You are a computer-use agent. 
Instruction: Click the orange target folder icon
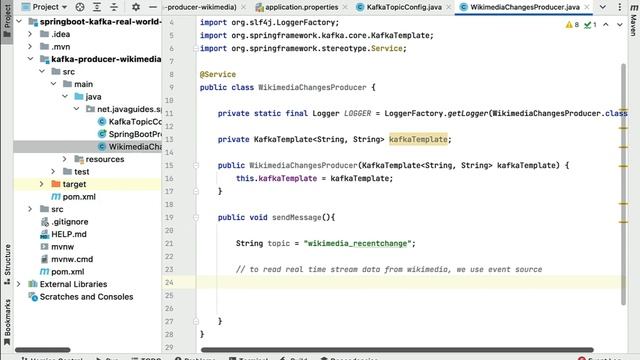[x=56, y=184]
